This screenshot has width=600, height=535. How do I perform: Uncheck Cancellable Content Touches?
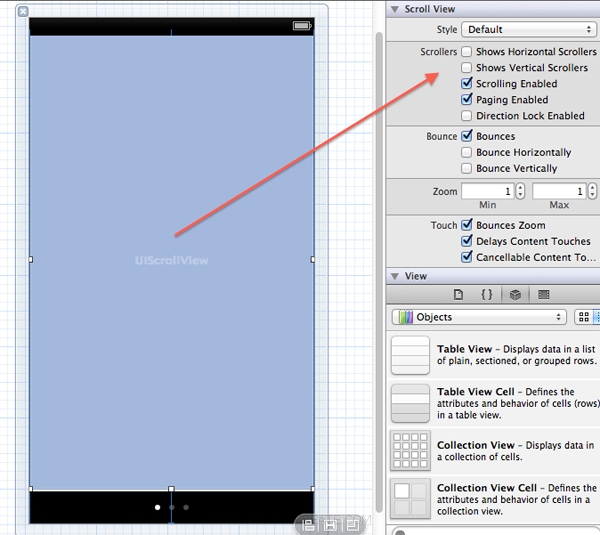point(466,257)
